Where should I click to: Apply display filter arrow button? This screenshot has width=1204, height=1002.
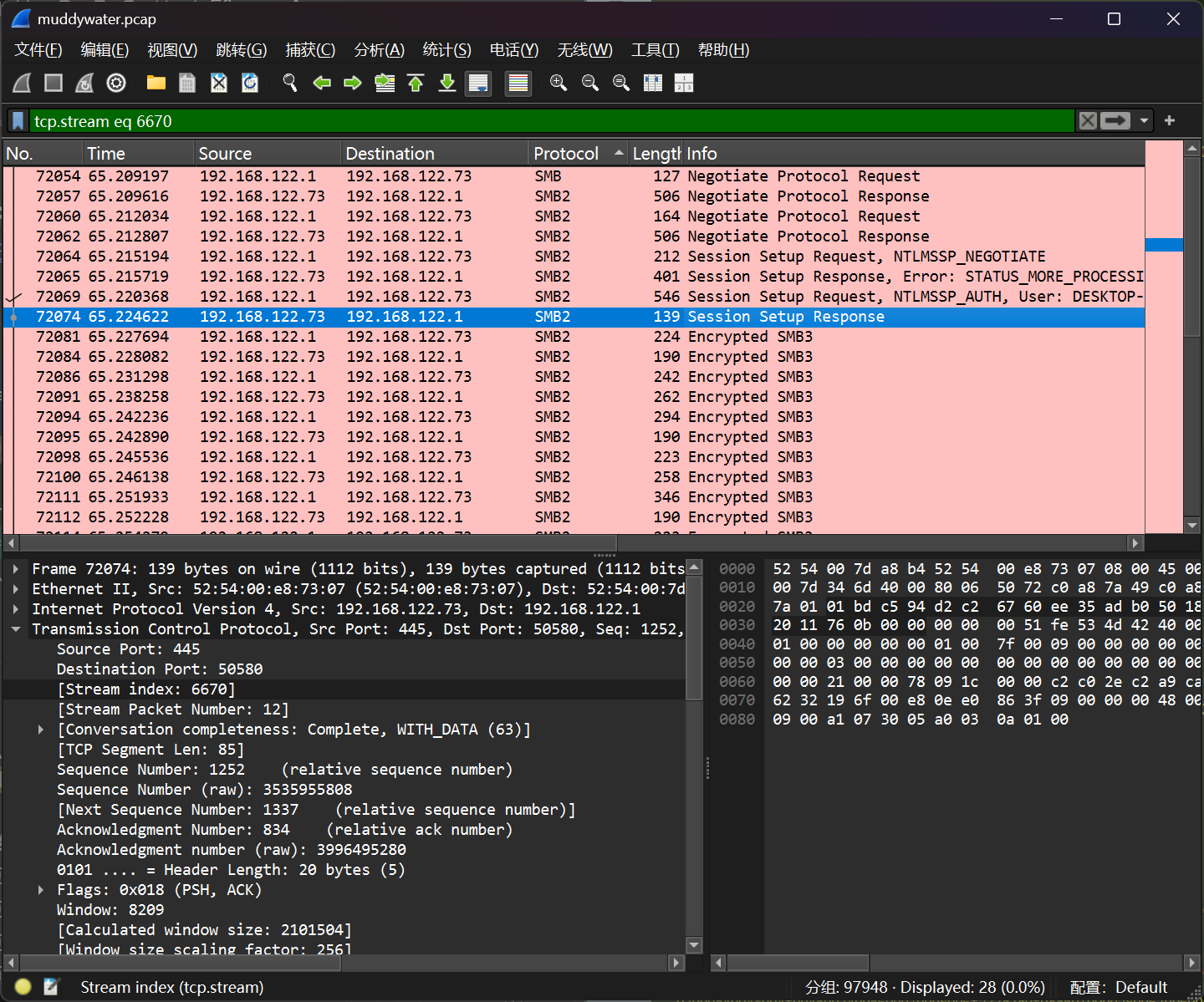1115,121
